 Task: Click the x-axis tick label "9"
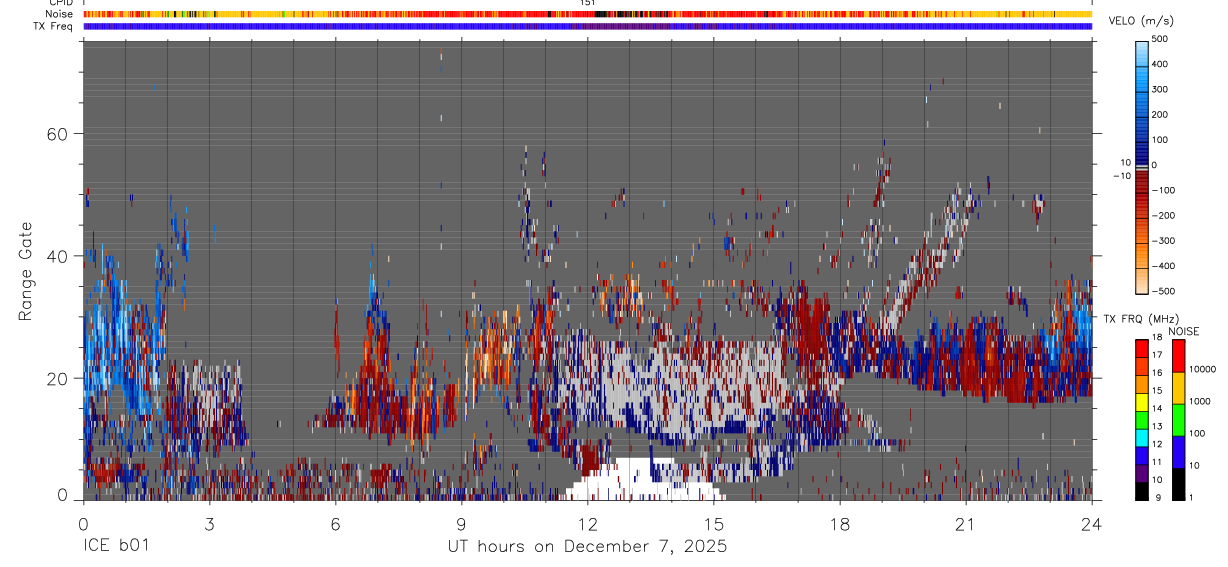pyautogui.click(x=461, y=523)
